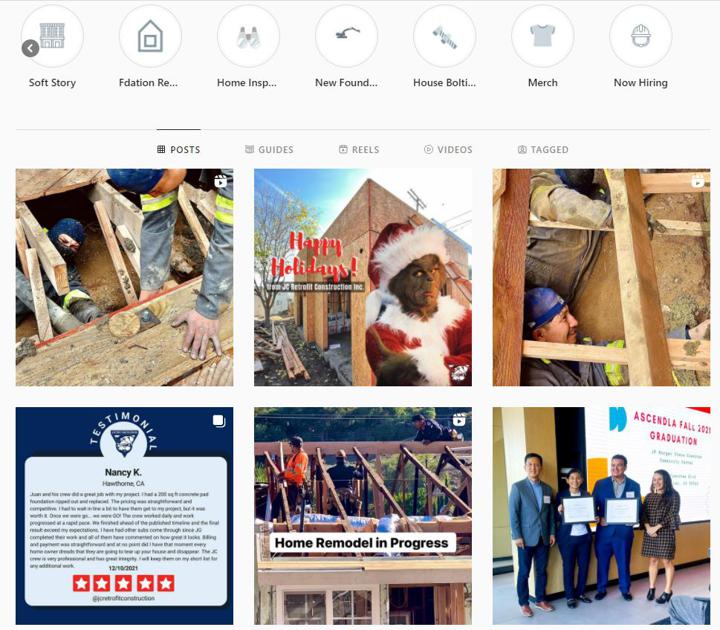The width and height of the screenshot is (720, 630).
Task: Switch to the POSTS tab
Action: [179, 149]
